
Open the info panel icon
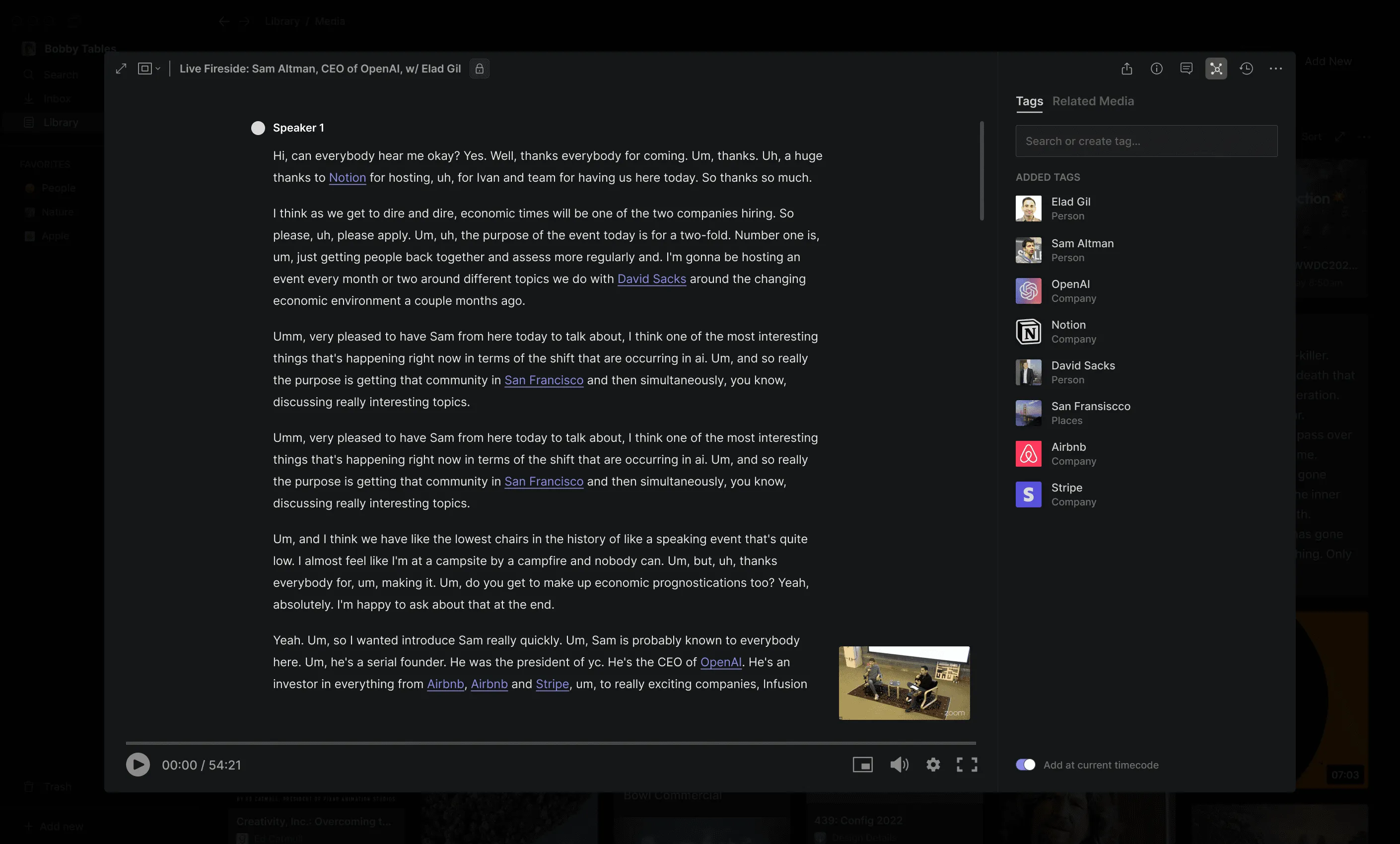click(x=1156, y=69)
